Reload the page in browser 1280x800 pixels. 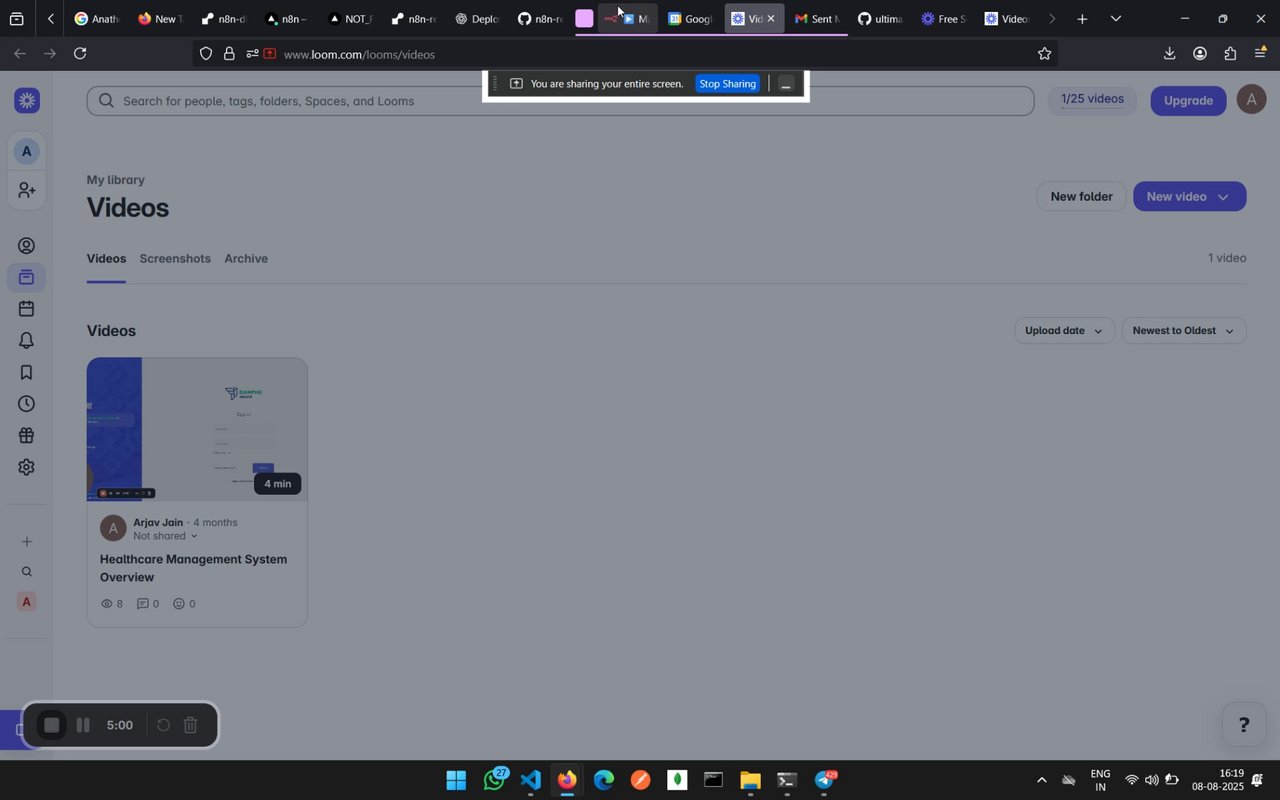pyautogui.click(x=80, y=54)
